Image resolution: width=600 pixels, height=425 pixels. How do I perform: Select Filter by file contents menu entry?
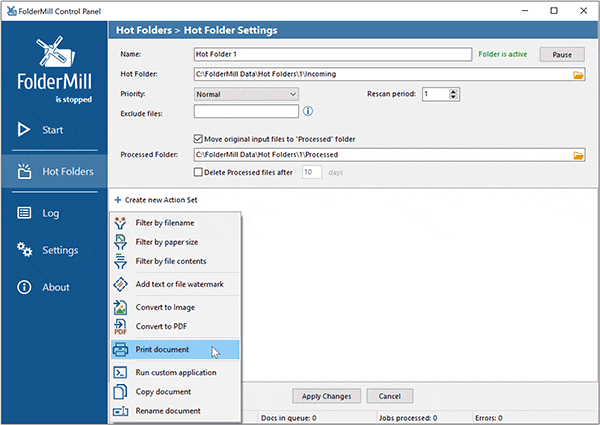pyautogui.click(x=175, y=261)
